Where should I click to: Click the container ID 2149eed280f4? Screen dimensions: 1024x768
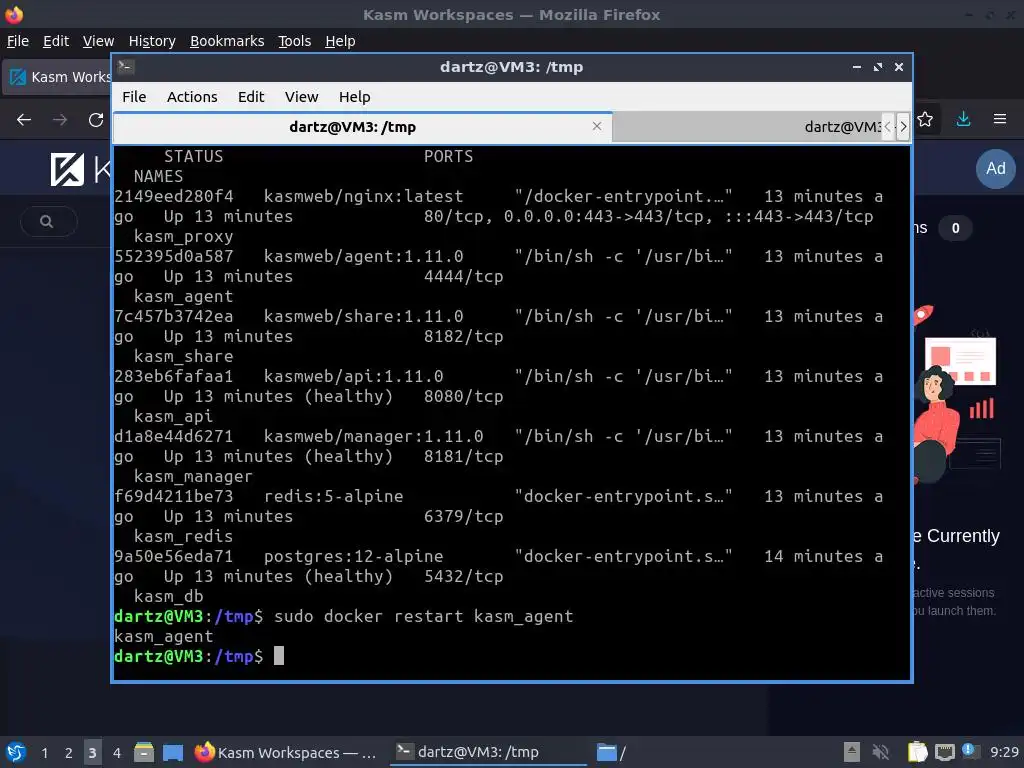(x=173, y=197)
